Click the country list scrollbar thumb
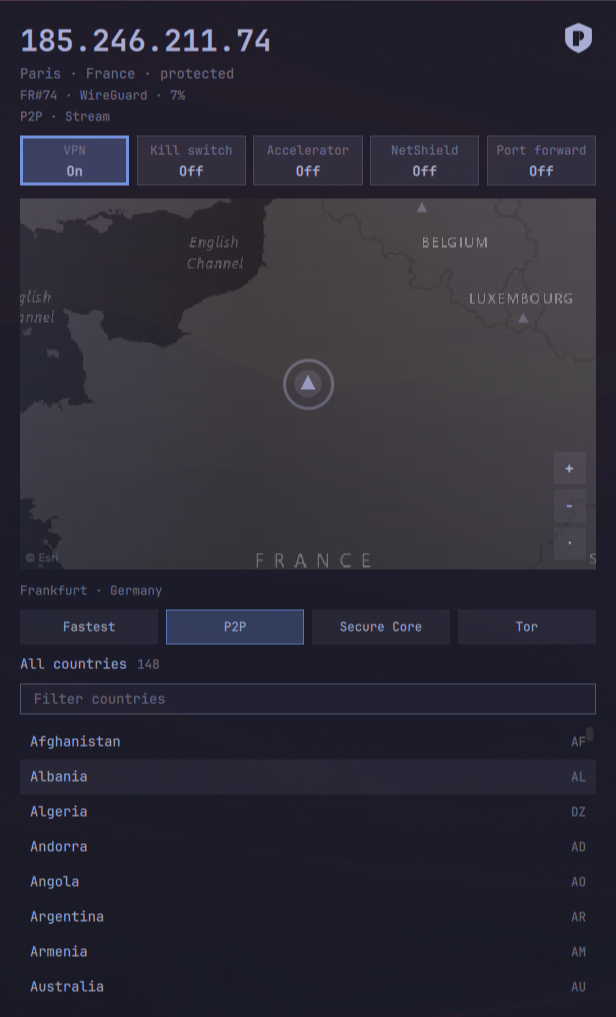616x1017 pixels. 590,734
